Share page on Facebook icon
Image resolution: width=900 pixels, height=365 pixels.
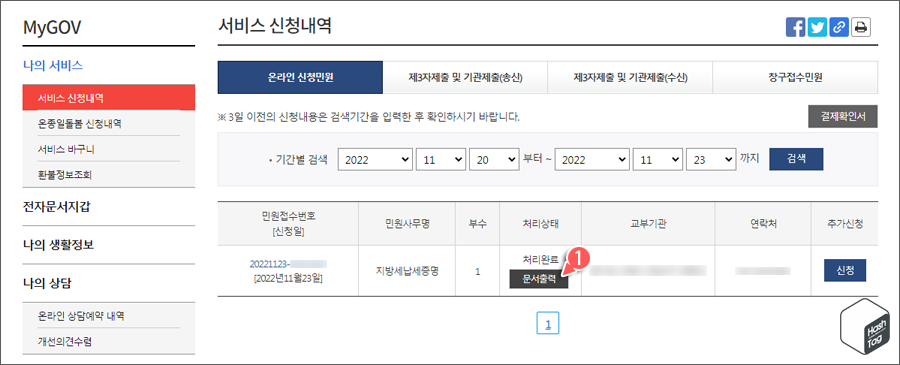click(796, 27)
